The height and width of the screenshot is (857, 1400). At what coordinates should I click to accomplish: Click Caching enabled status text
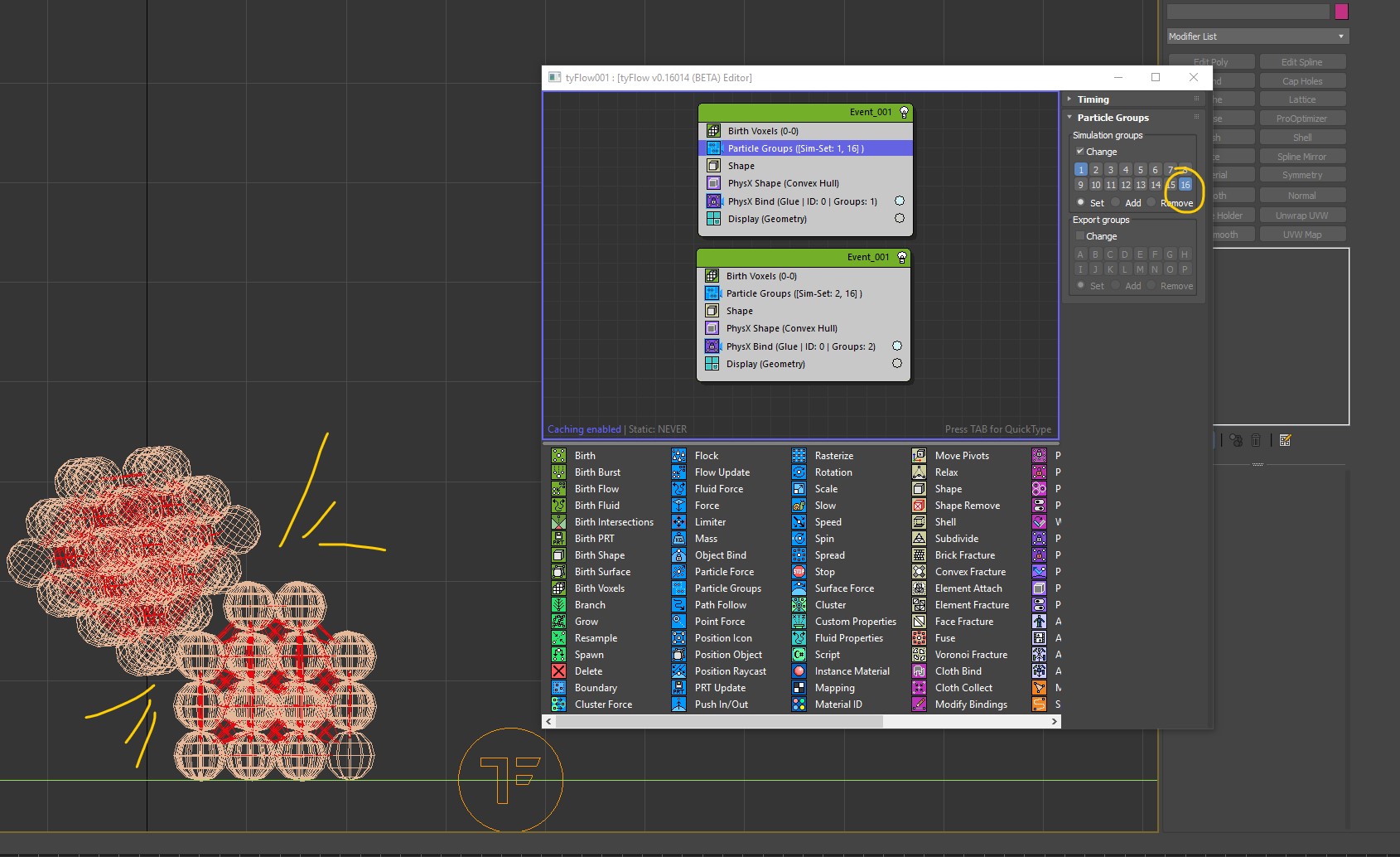coord(584,429)
